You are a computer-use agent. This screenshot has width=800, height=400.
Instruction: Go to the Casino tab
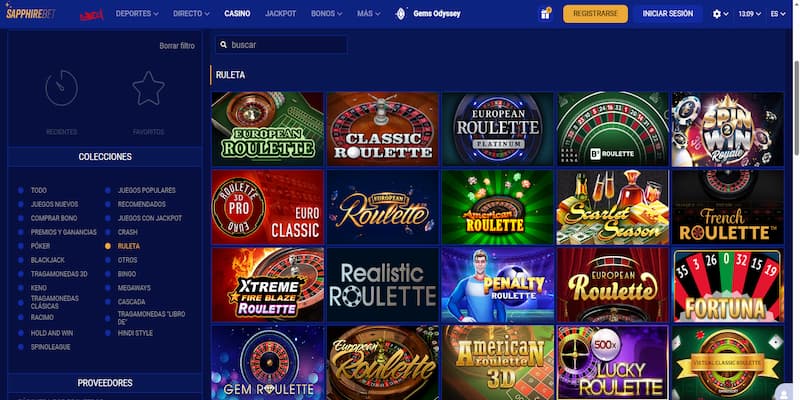(237, 14)
